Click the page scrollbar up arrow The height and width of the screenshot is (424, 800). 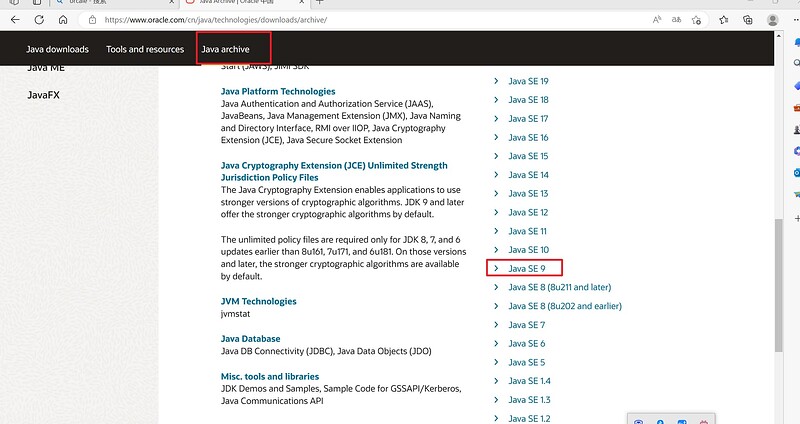coord(779,36)
